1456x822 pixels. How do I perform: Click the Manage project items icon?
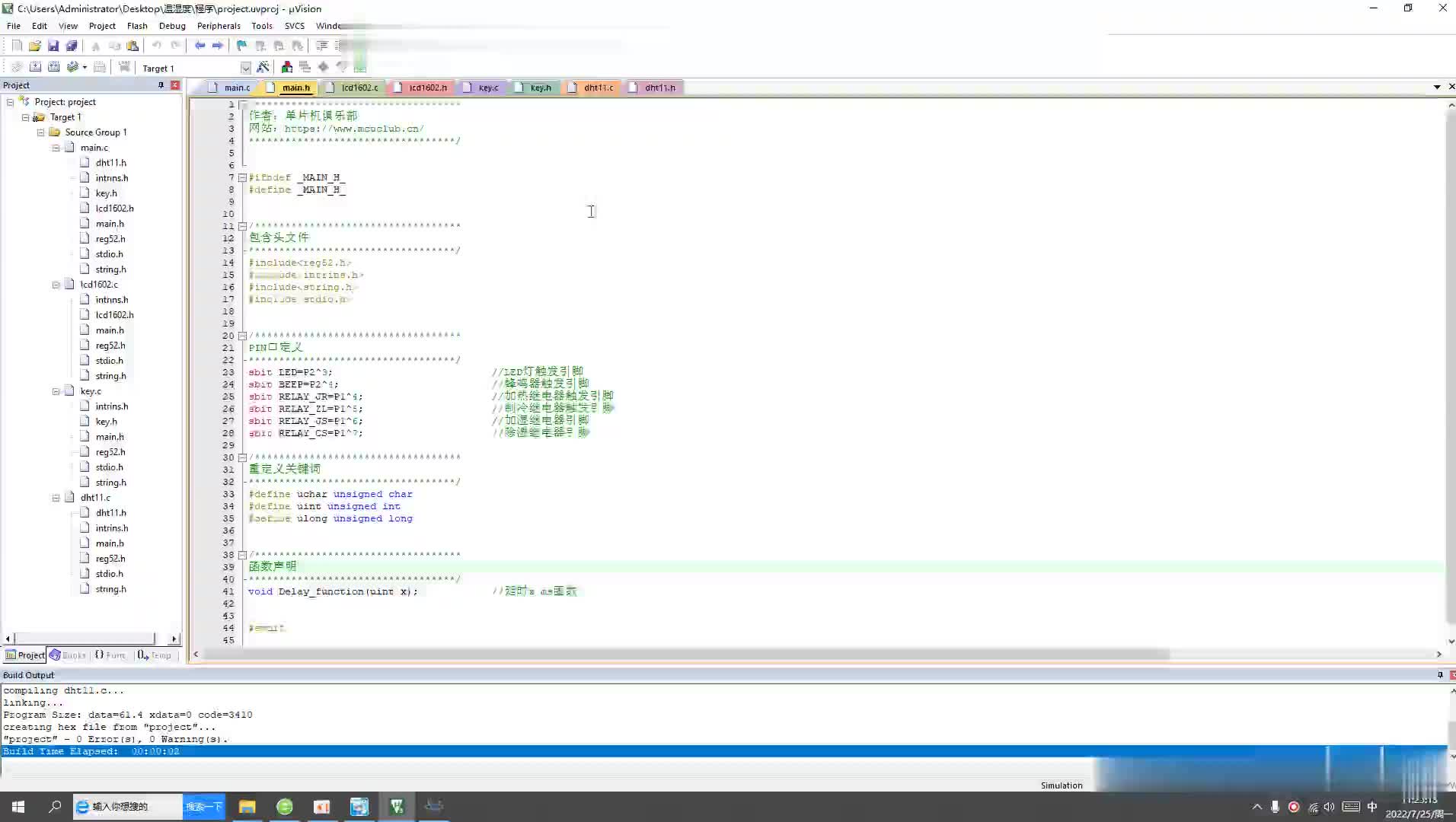[287, 67]
